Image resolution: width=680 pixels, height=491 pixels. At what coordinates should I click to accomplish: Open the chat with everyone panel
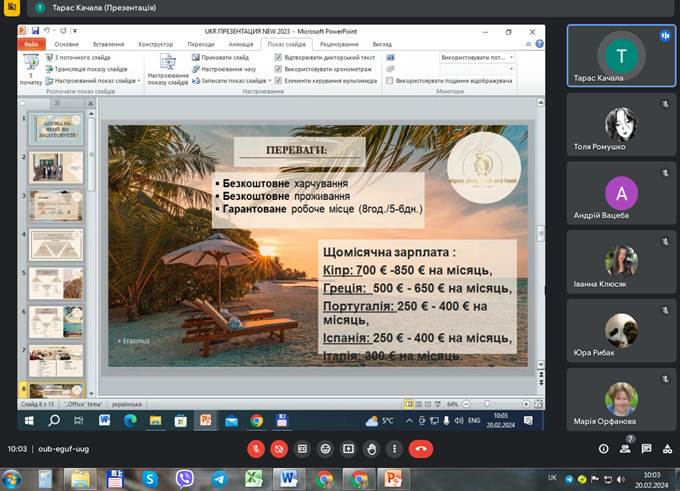click(646, 449)
